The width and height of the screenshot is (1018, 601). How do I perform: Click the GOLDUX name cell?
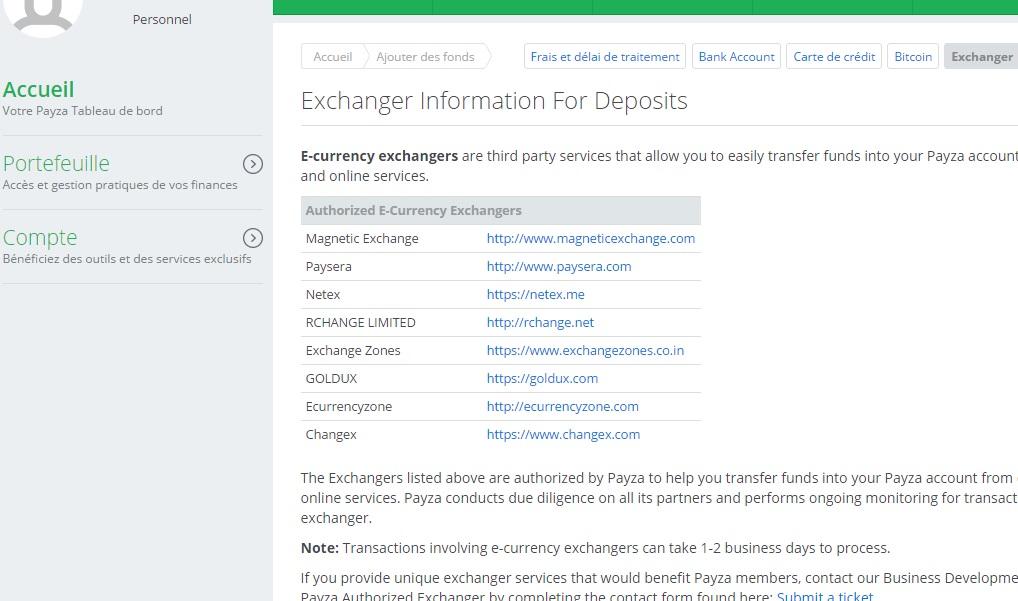(x=331, y=378)
